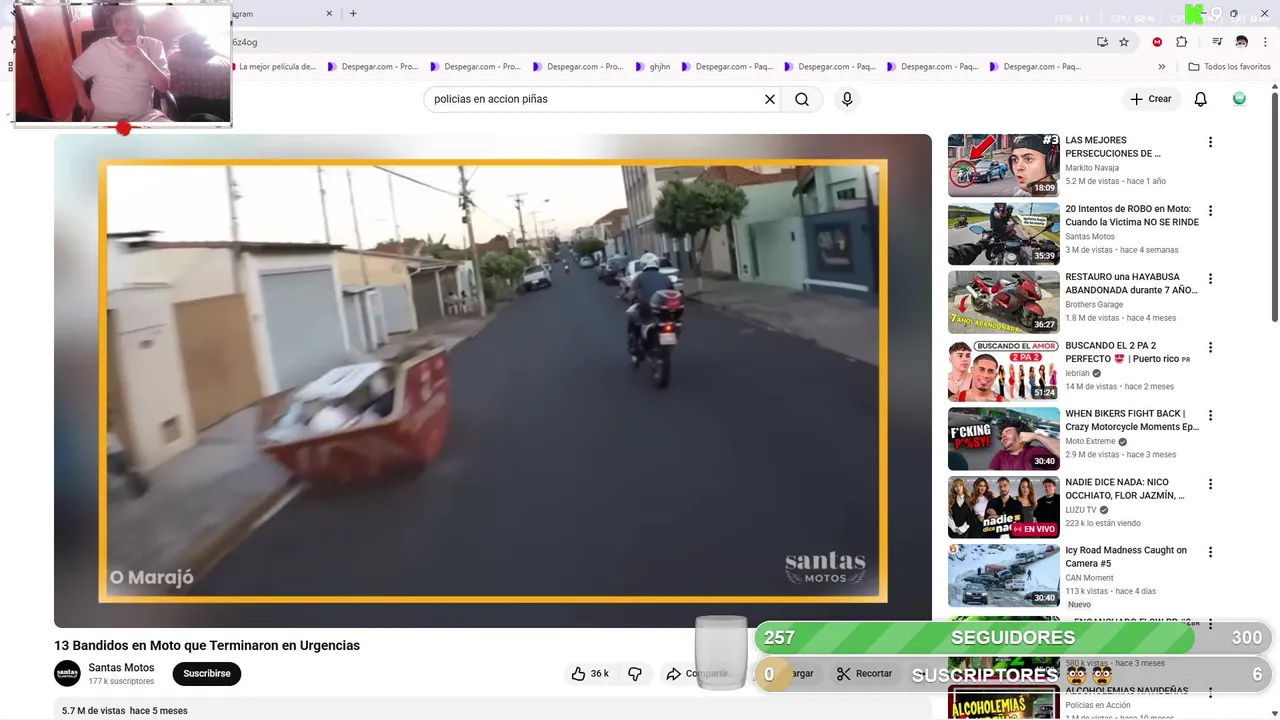Click the magnifier search button
This screenshot has height=720, width=1280.
point(802,99)
